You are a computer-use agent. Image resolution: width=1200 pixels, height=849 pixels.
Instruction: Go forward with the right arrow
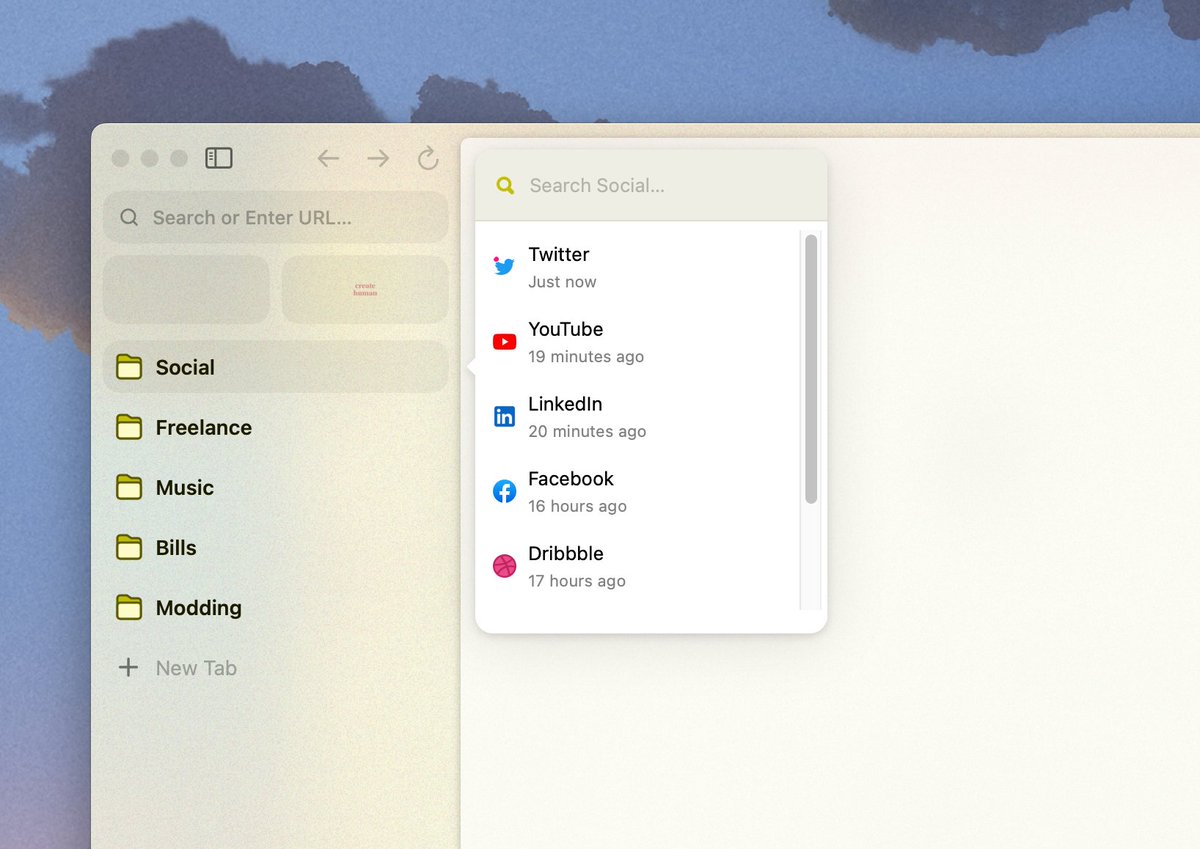pyautogui.click(x=378, y=158)
